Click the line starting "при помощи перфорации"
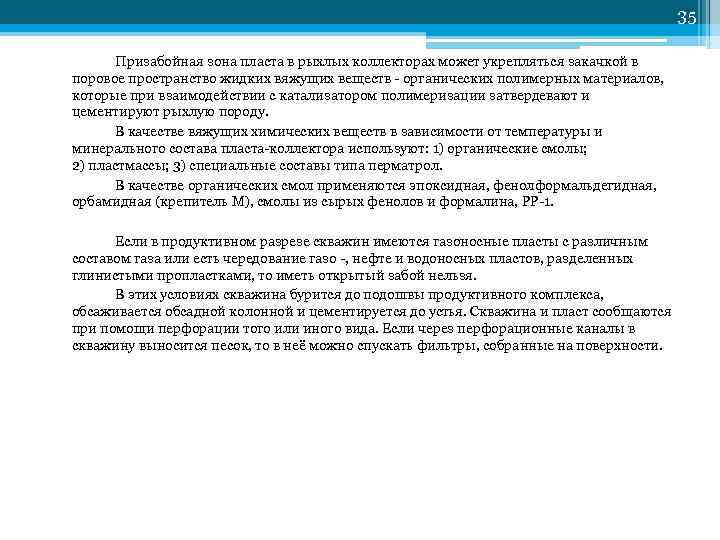 click(354, 329)
